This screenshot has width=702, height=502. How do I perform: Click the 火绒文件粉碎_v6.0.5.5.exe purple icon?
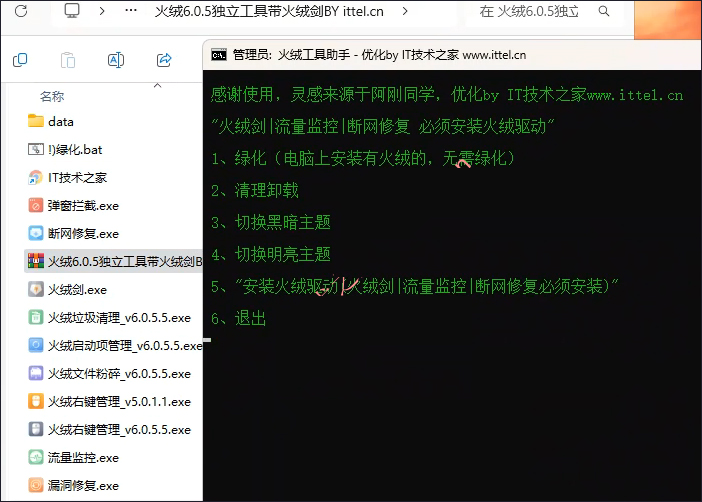(36, 373)
